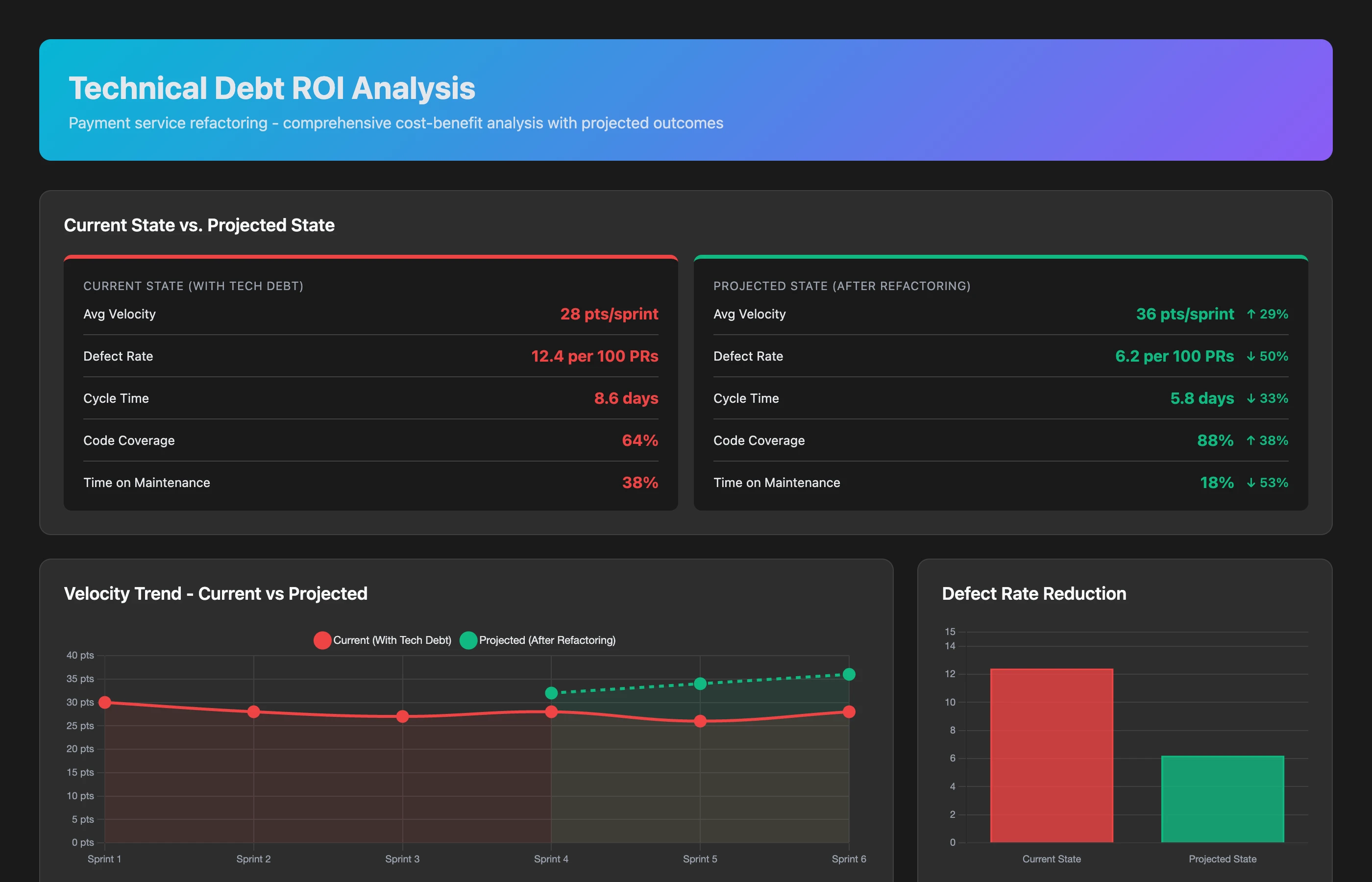Screen dimensions: 1372x882
Task: Click the Defect Rate Reduction heading
Action: click(1034, 593)
